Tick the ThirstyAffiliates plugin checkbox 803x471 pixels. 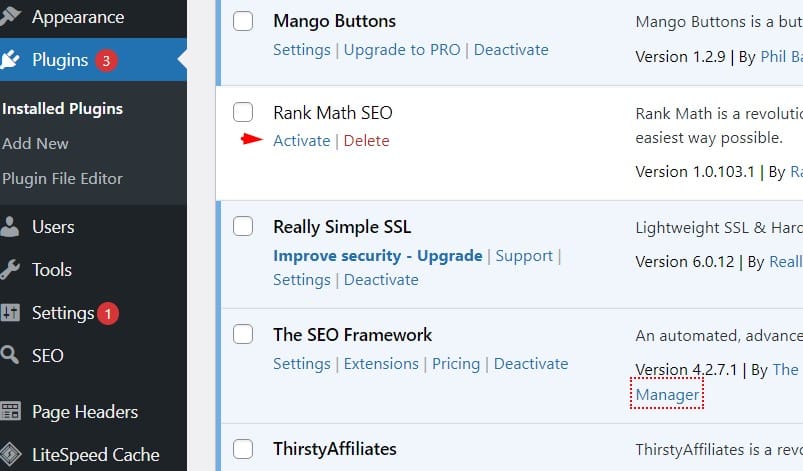click(x=243, y=449)
